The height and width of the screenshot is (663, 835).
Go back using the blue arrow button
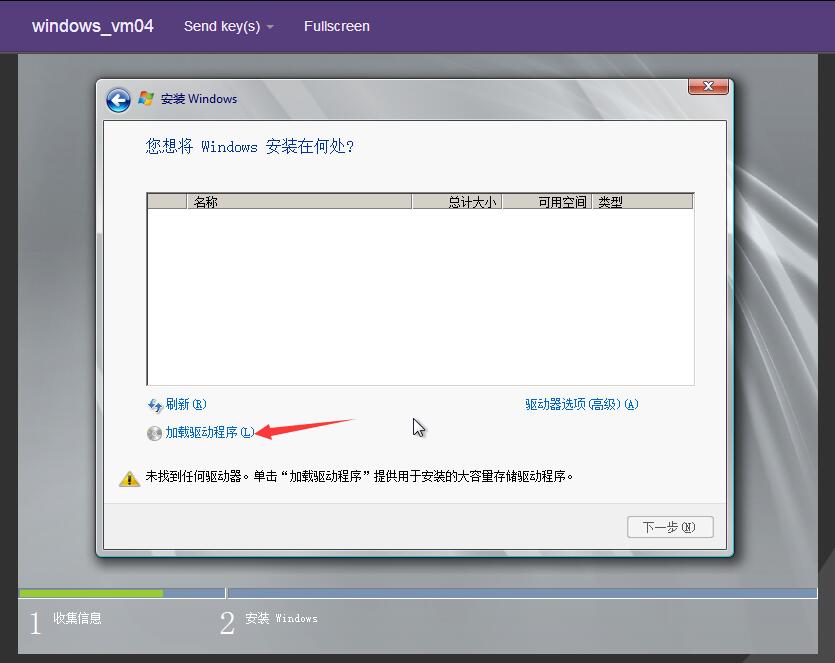pyautogui.click(x=118, y=100)
